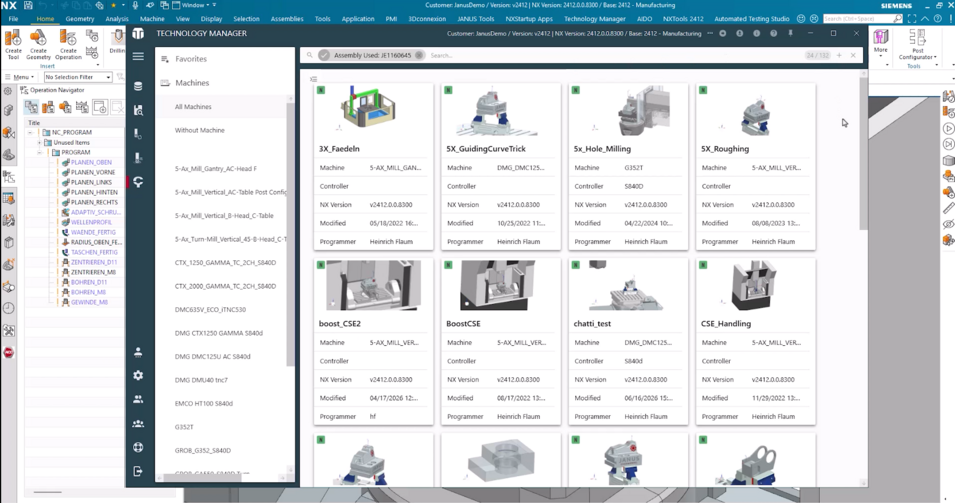Select EMCO HT100 S840d machine

coord(203,403)
